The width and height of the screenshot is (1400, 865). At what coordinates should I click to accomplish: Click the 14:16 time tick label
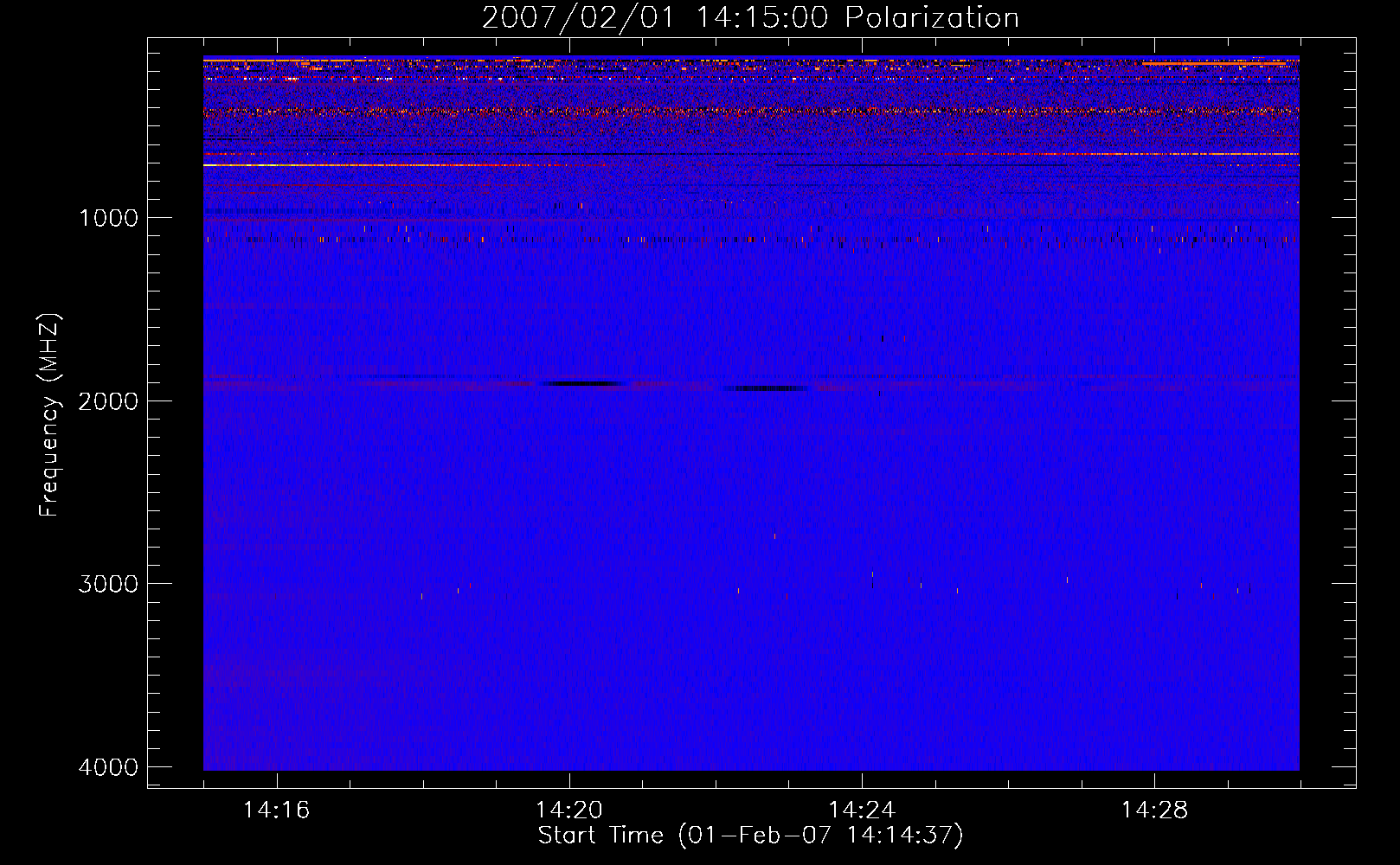pos(277,811)
